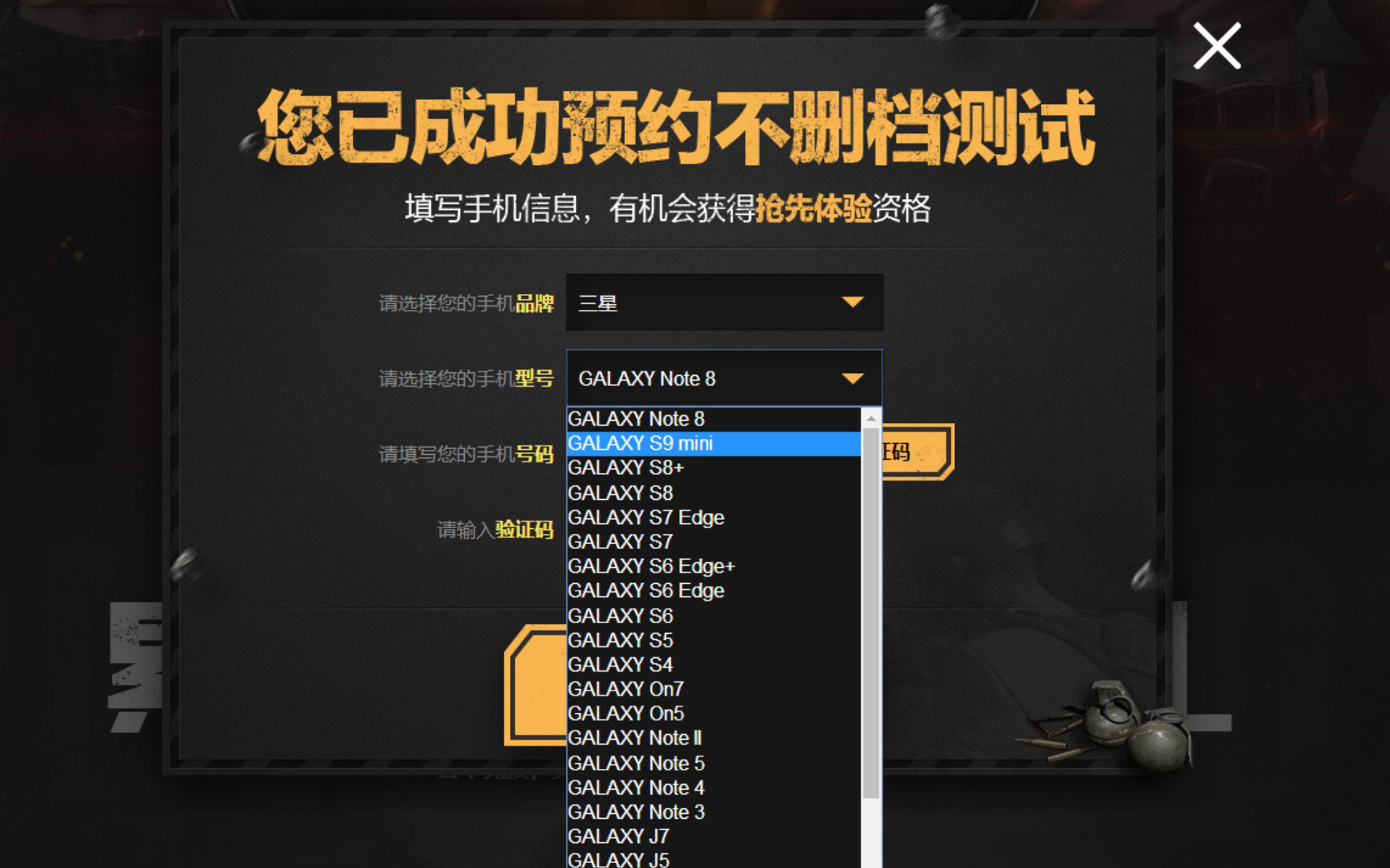Viewport: 1390px width, 868px height.
Task: Pick GALAXY S6 Edge+ option
Action: pos(713,566)
